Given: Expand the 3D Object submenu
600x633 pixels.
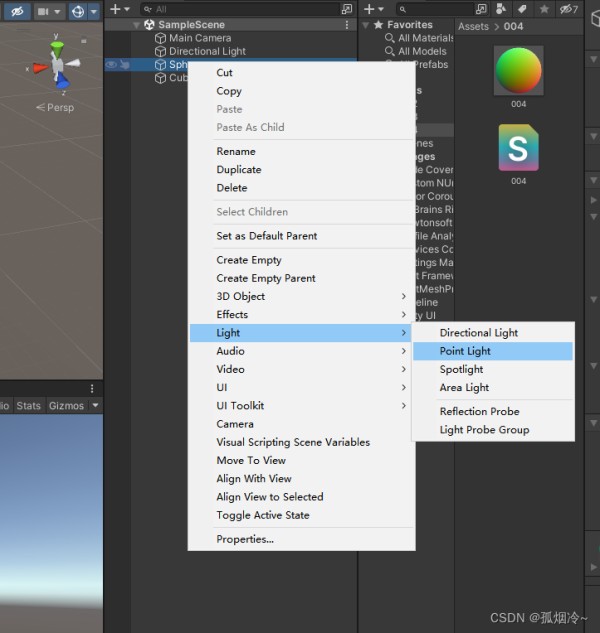Looking at the screenshot, I should [x=302, y=296].
